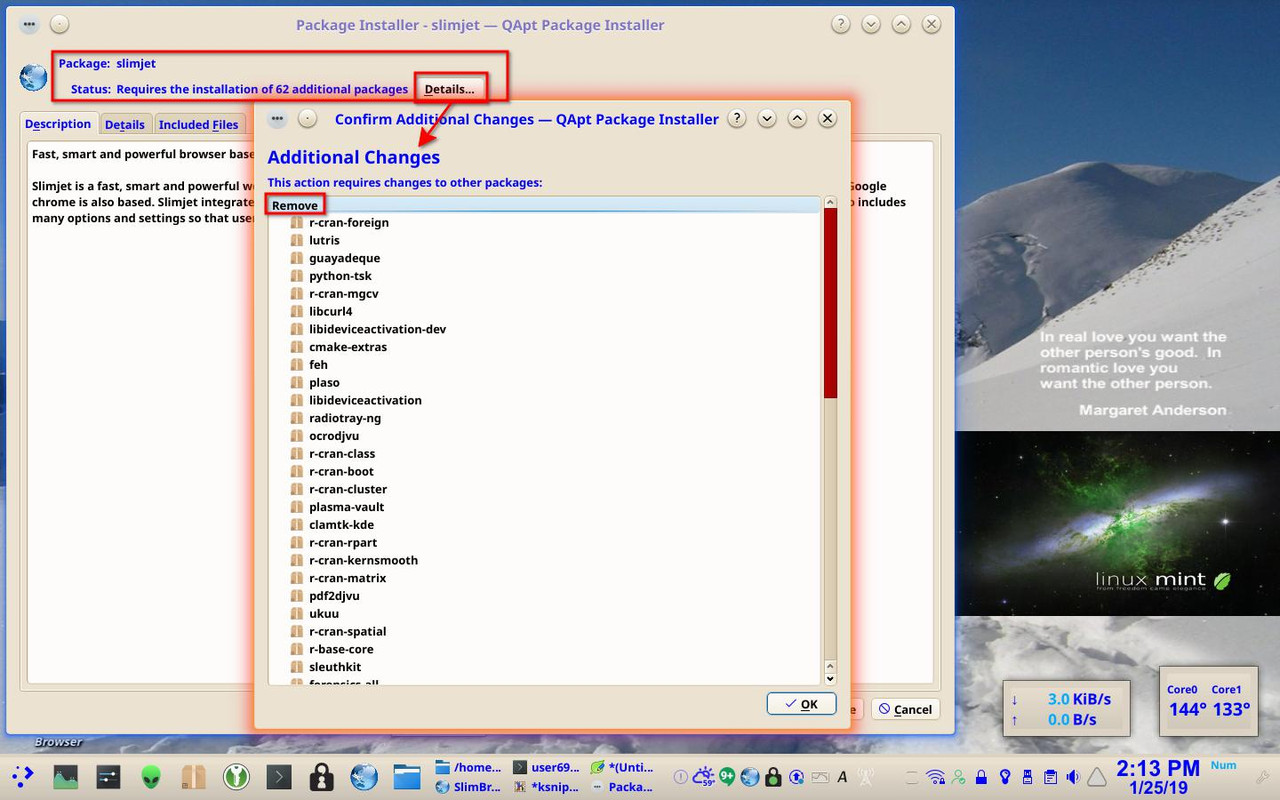Click scroll-up arrow of the Remove list

(x=830, y=203)
